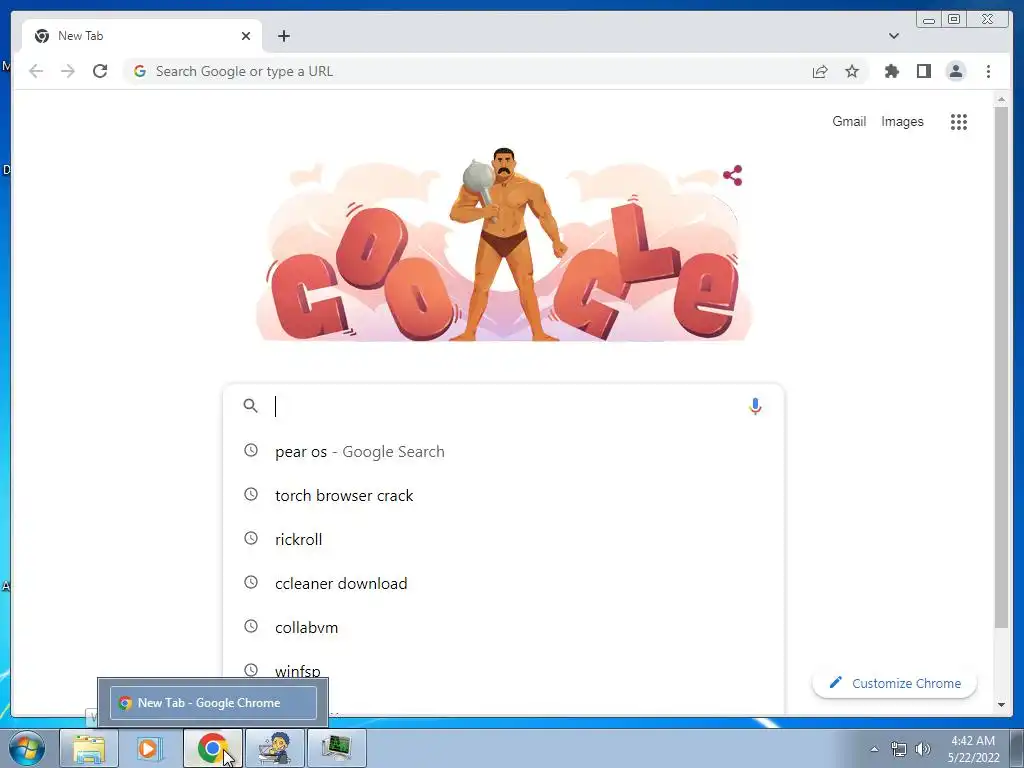Screen dimensions: 1024x768
Task: Select the 'ccleaner download' suggestion
Action: 503,583
